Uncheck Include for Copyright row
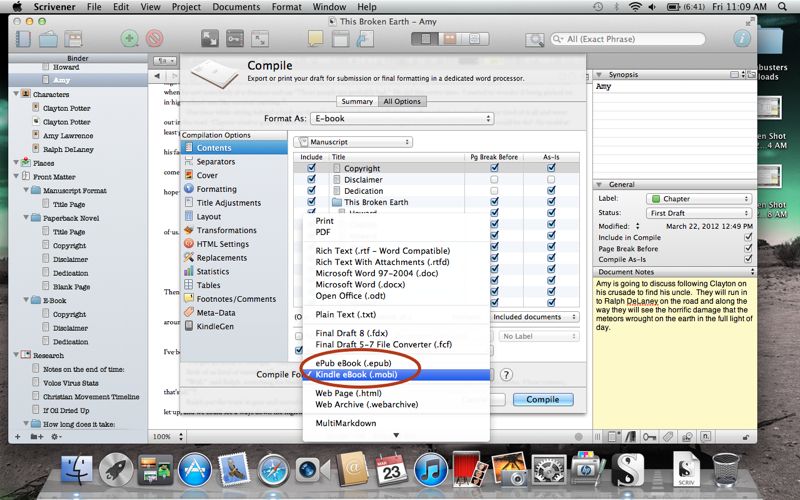The width and height of the screenshot is (800, 500). point(311,168)
